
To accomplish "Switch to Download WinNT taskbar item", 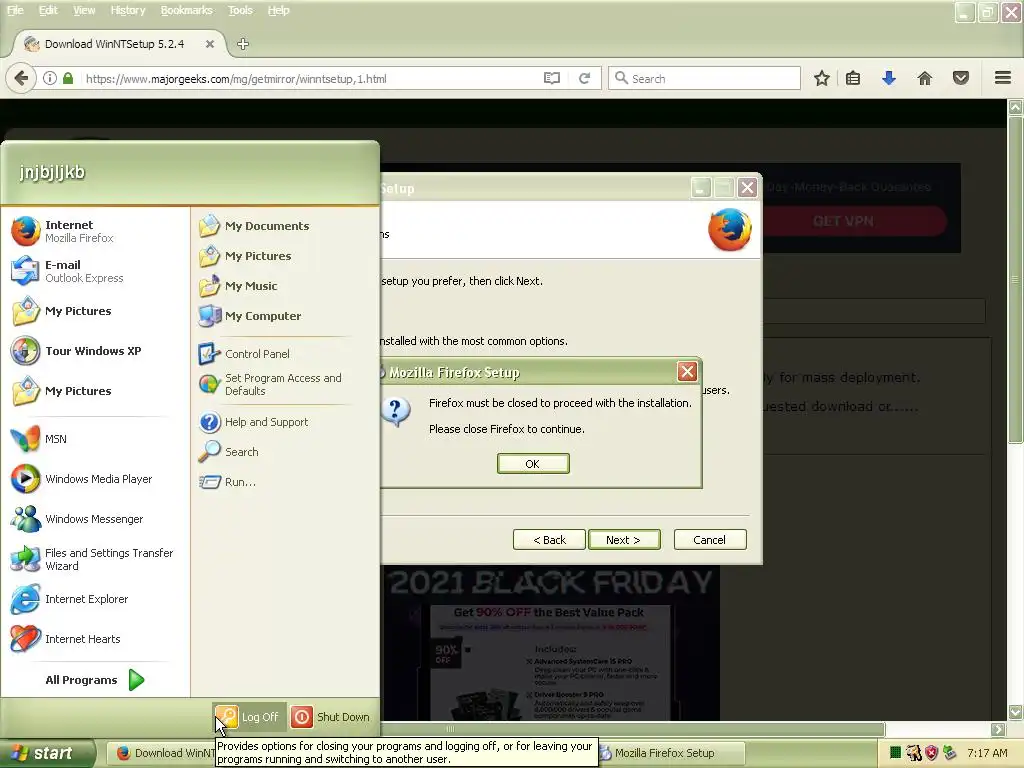I will pos(161,753).
